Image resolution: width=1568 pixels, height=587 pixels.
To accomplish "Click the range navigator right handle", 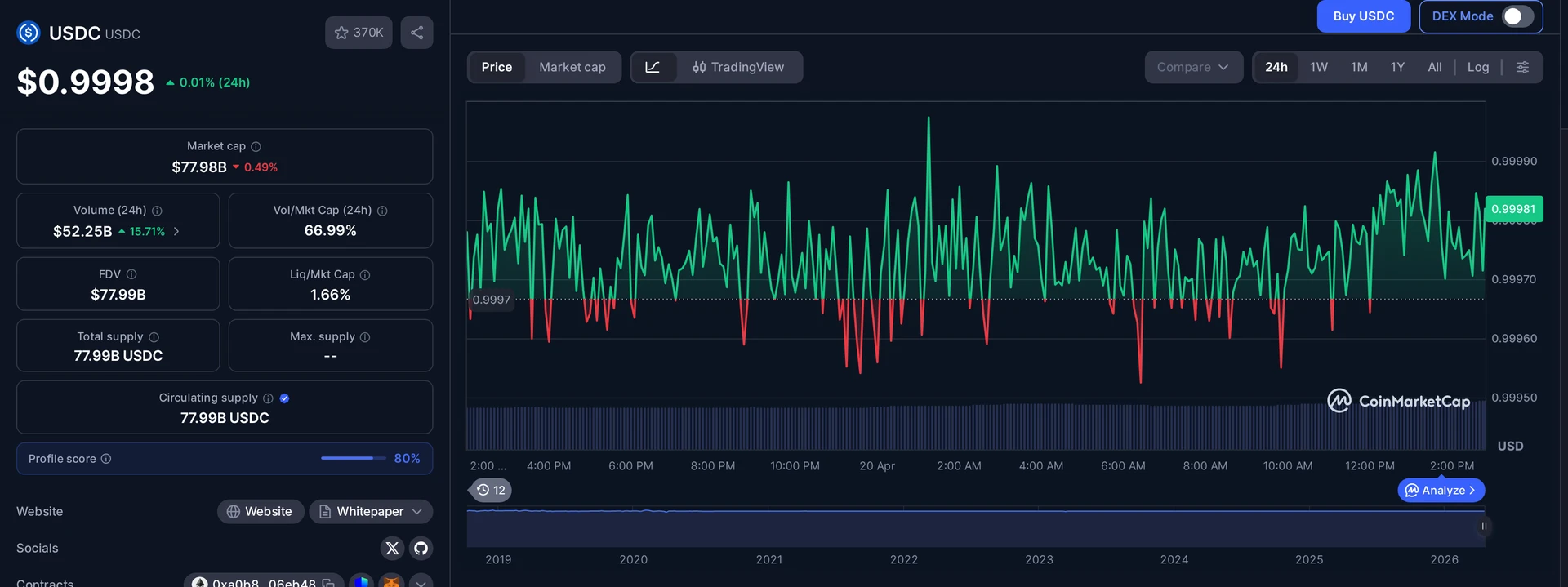I will 1484,527.
